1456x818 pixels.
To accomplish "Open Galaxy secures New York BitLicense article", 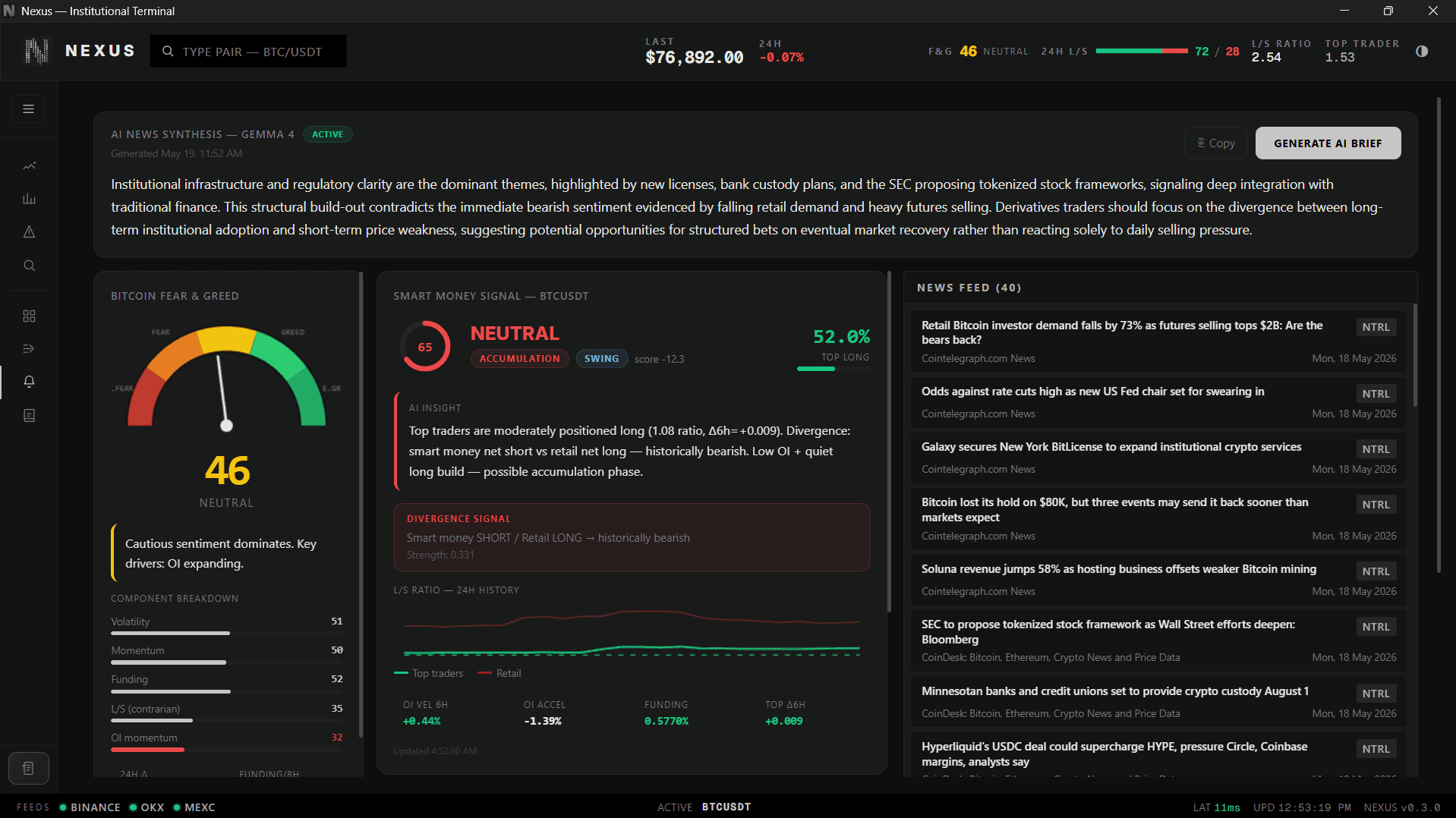I will click(1158, 458).
